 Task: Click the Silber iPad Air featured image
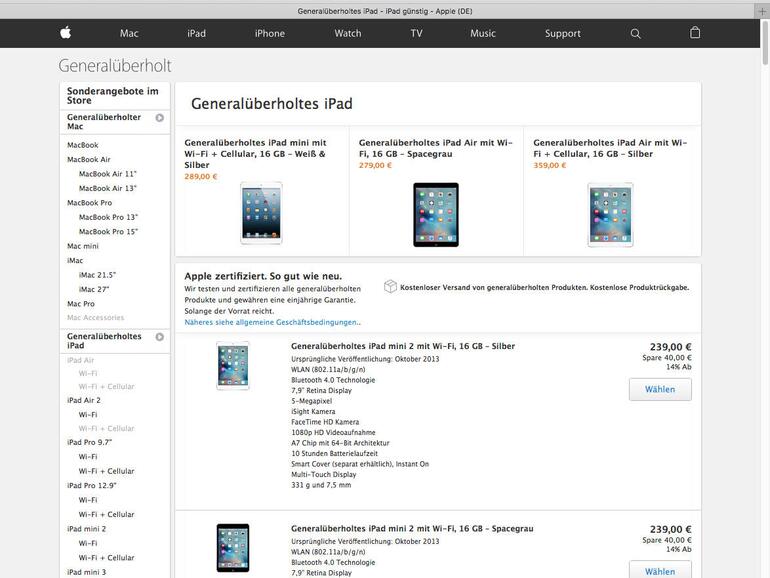pyautogui.click(x=610, y=215)
